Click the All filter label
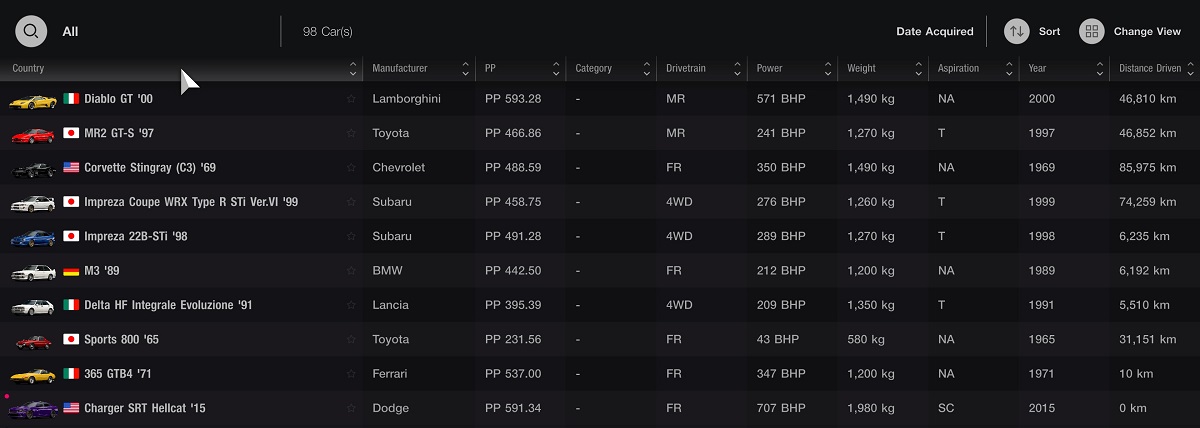The width and height of the screenshot is (1200, 428). click(70, 32)
